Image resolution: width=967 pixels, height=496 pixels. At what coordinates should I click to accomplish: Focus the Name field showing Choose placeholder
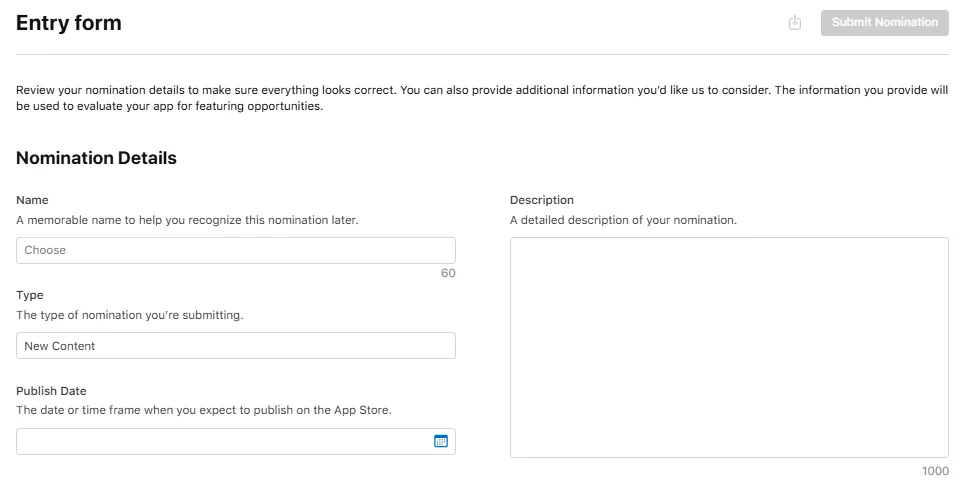236,250
